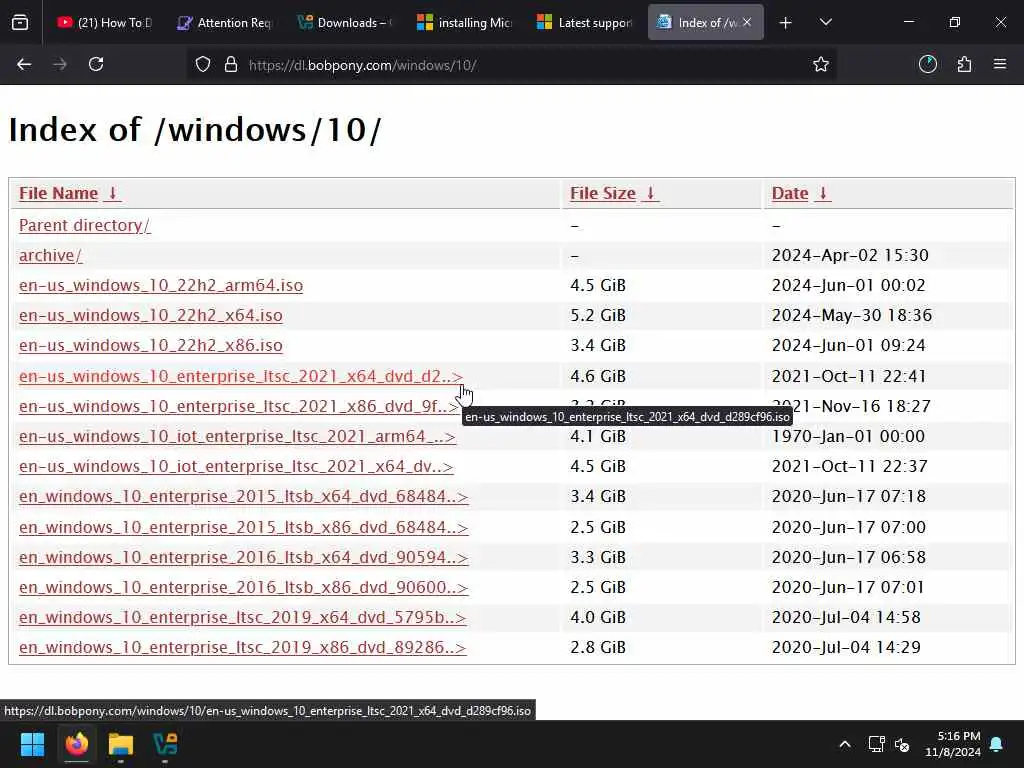Open the muted volume tray icon
Screen dimensions: 1024x768
point(902,744)
